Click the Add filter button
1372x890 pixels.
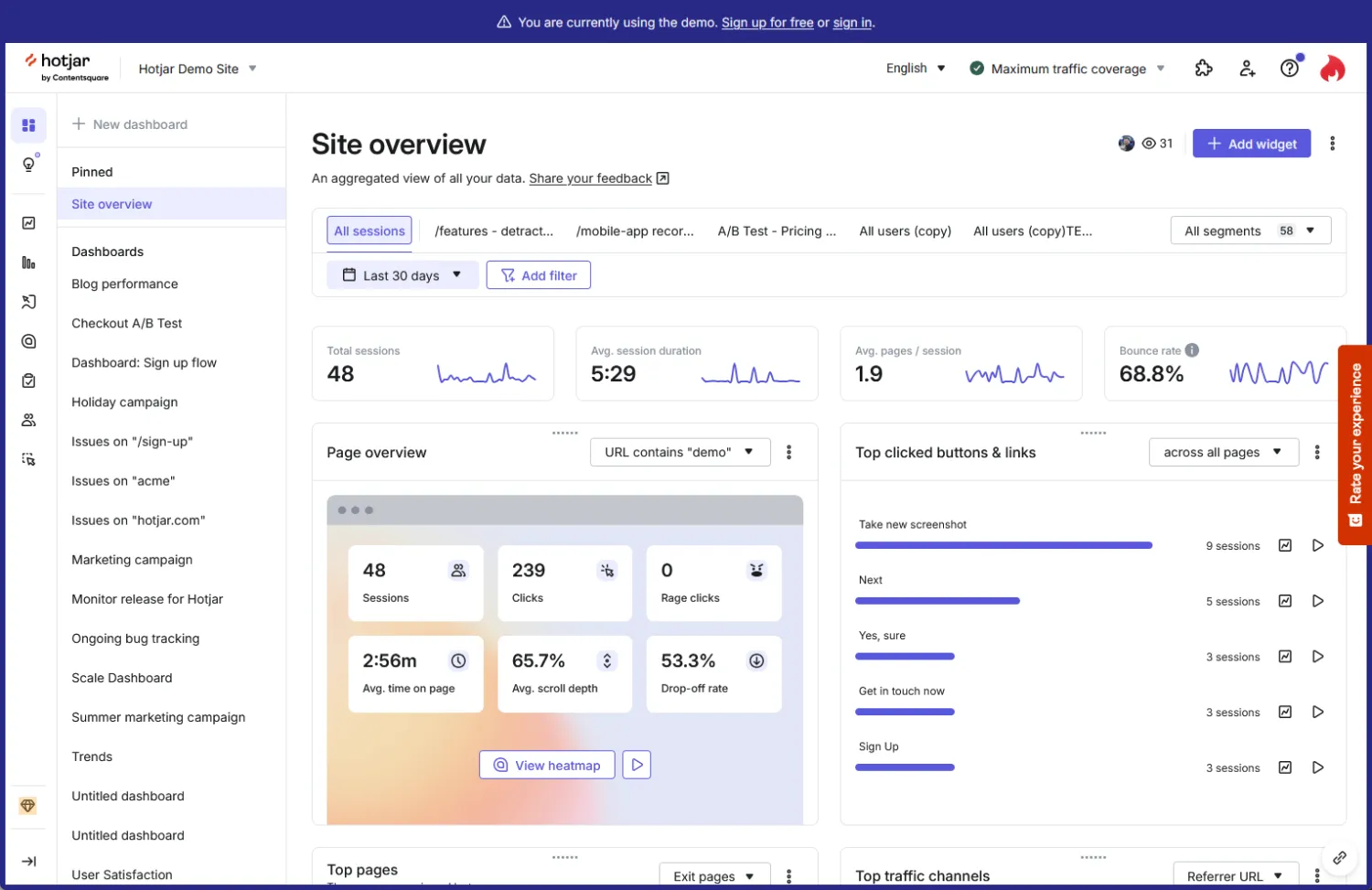[x=538, y=275]
